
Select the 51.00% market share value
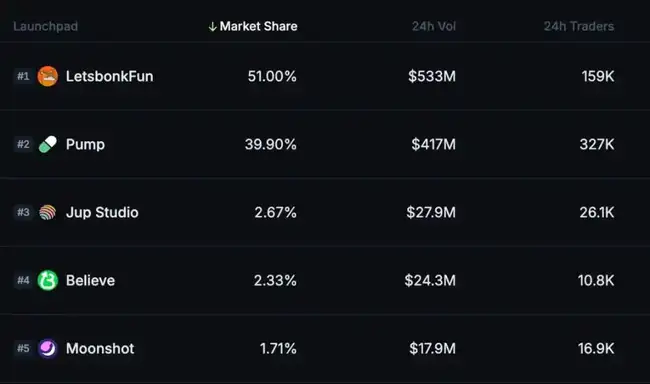pos(272,76)
